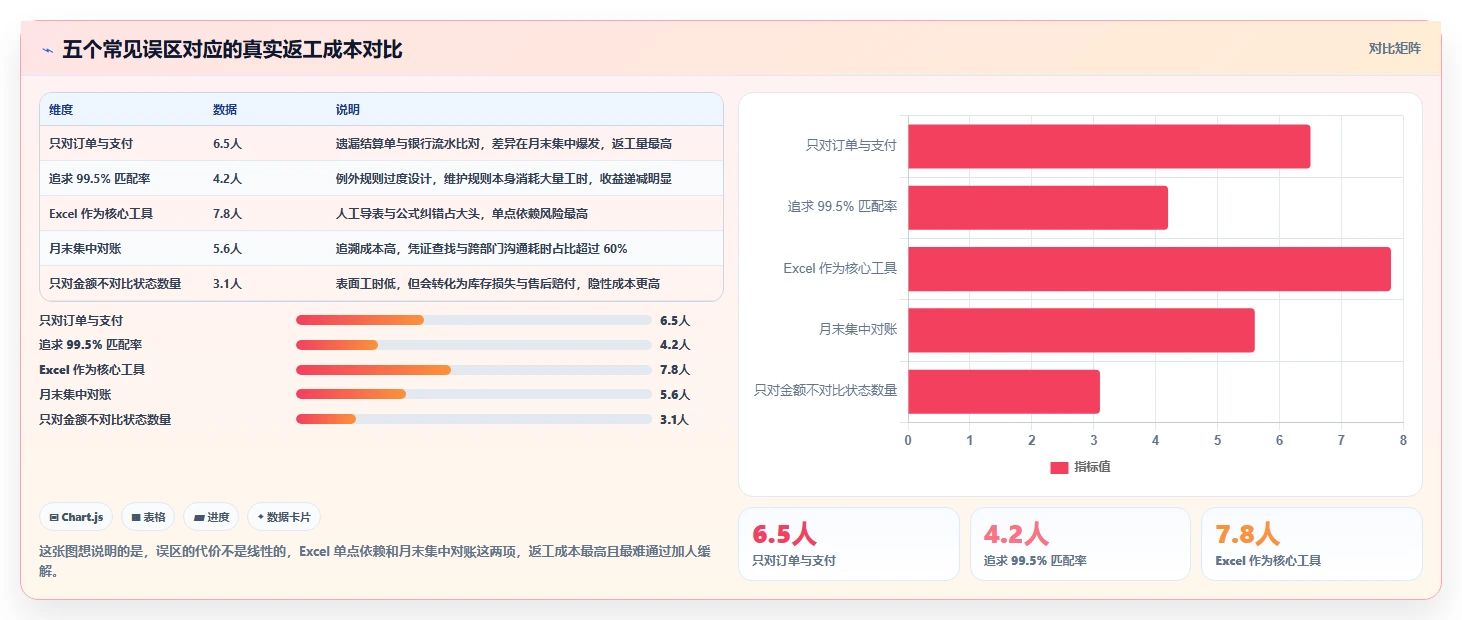The image size is (1462, 620).
Task: Click the chart bar for 只对金额不对比状态数量
Action: point(1004,392)
